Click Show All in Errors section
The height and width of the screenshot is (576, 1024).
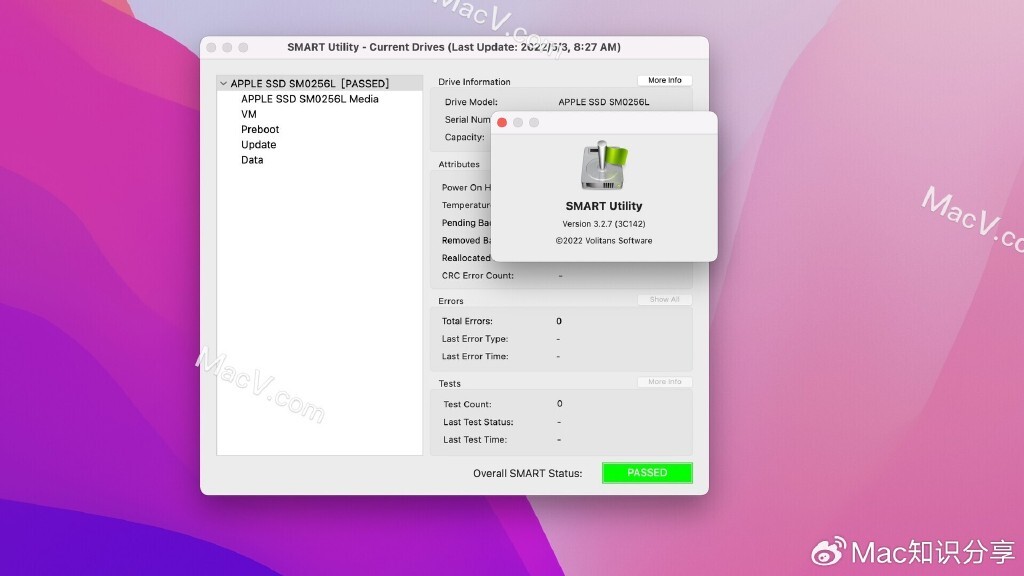pos(664,299)
